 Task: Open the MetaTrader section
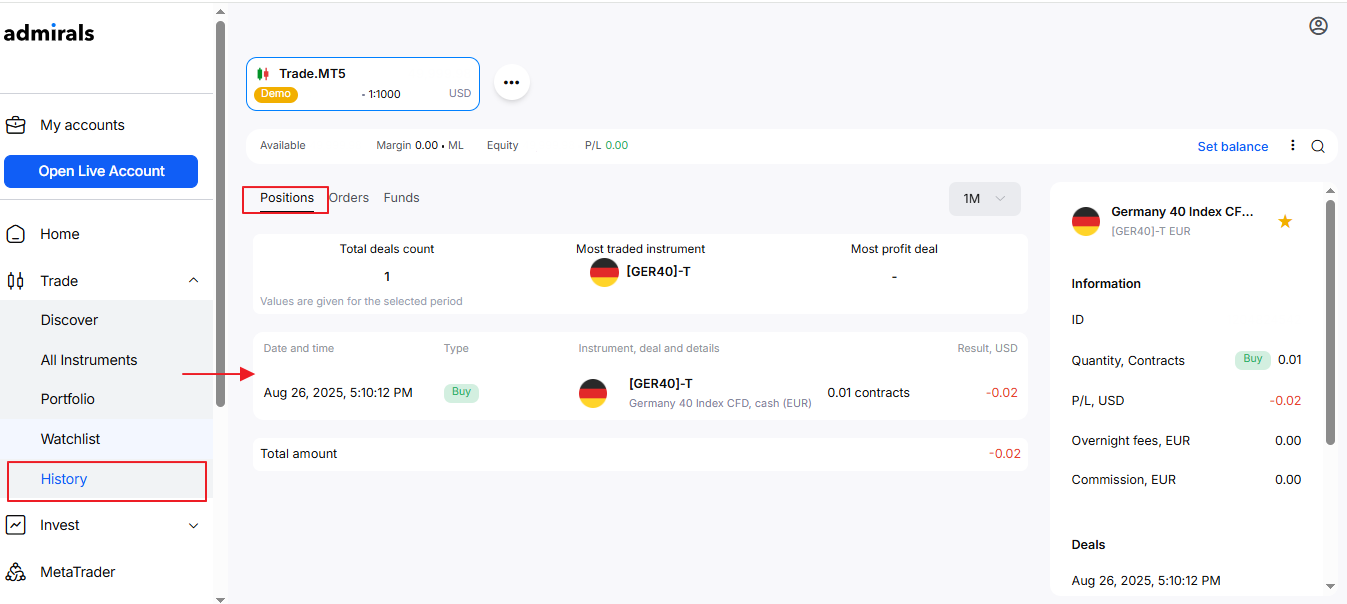(x=78, y=572)
